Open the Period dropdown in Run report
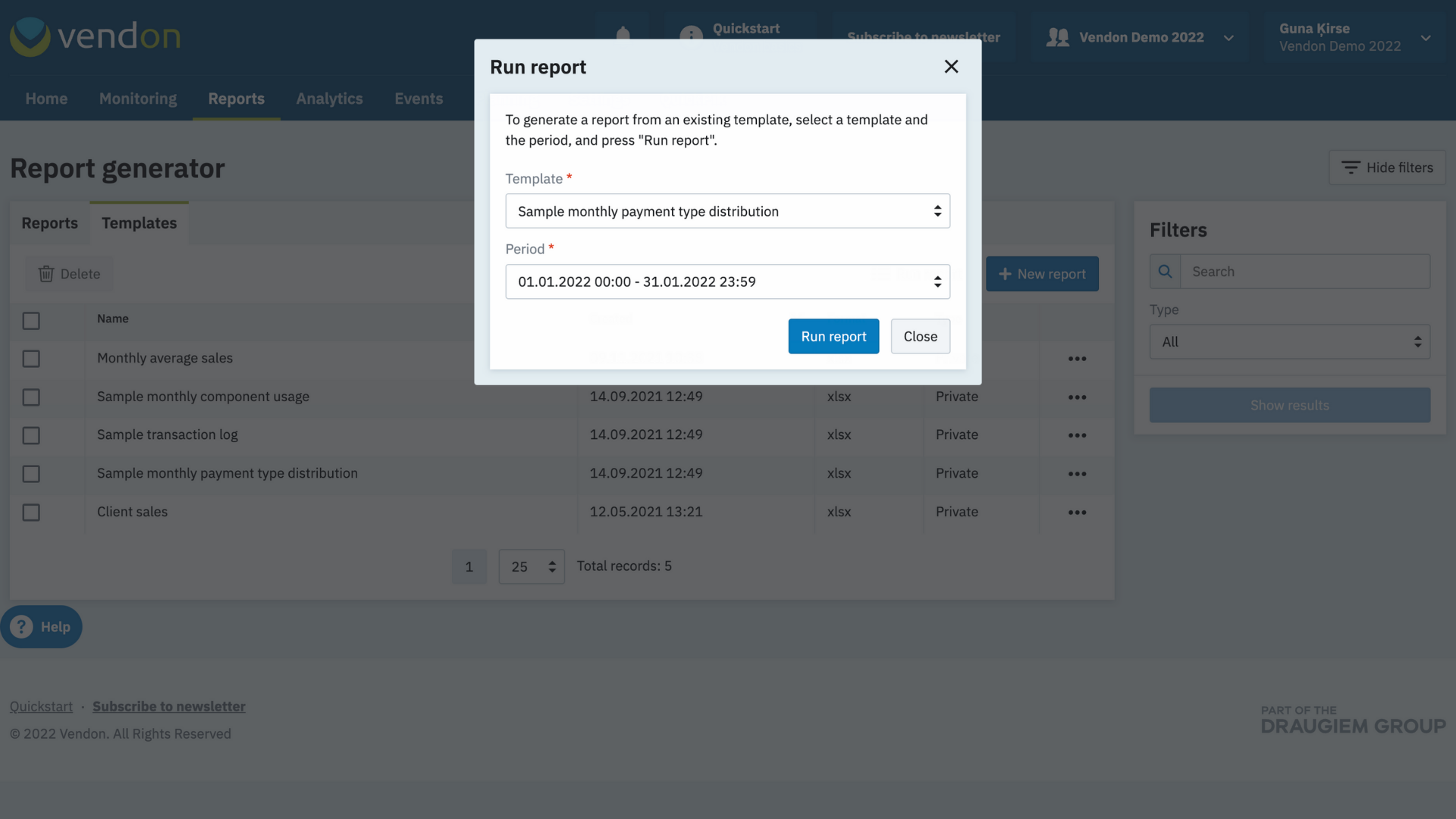1456x819 pixels. pos(727,281)
